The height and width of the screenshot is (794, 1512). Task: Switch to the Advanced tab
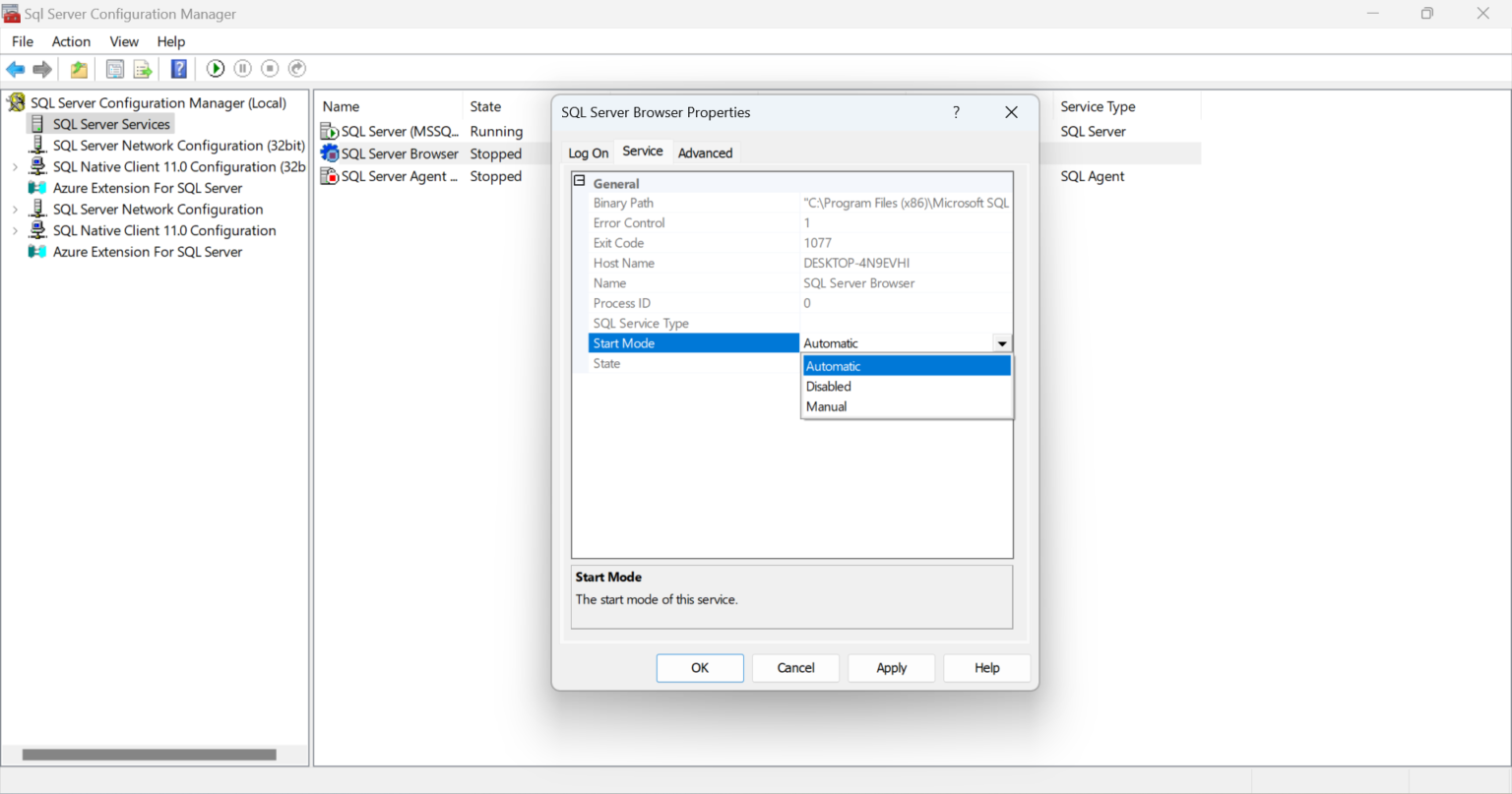[705, 152]
